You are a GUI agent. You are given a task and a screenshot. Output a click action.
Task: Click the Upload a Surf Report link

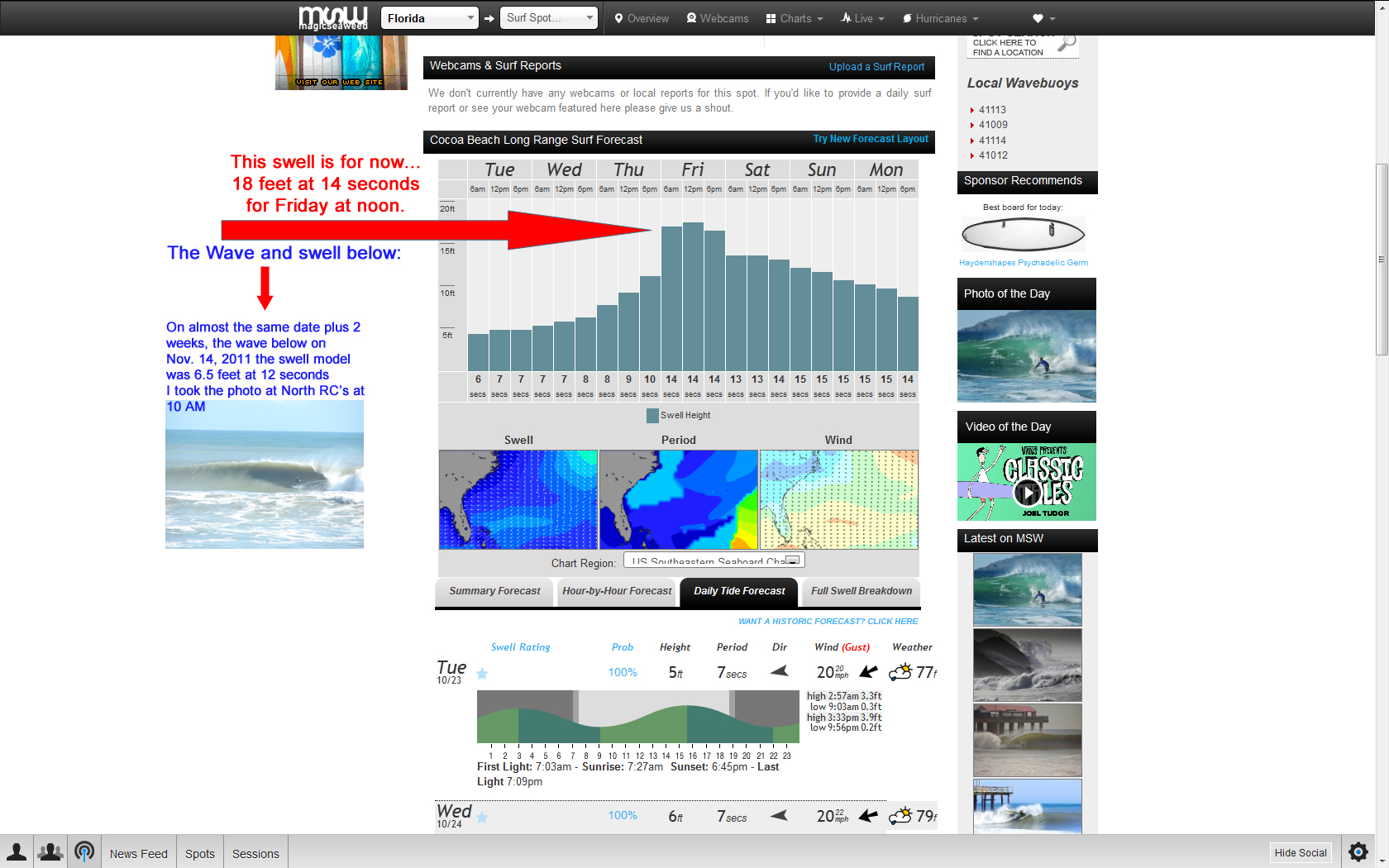[x=876, y=67]
